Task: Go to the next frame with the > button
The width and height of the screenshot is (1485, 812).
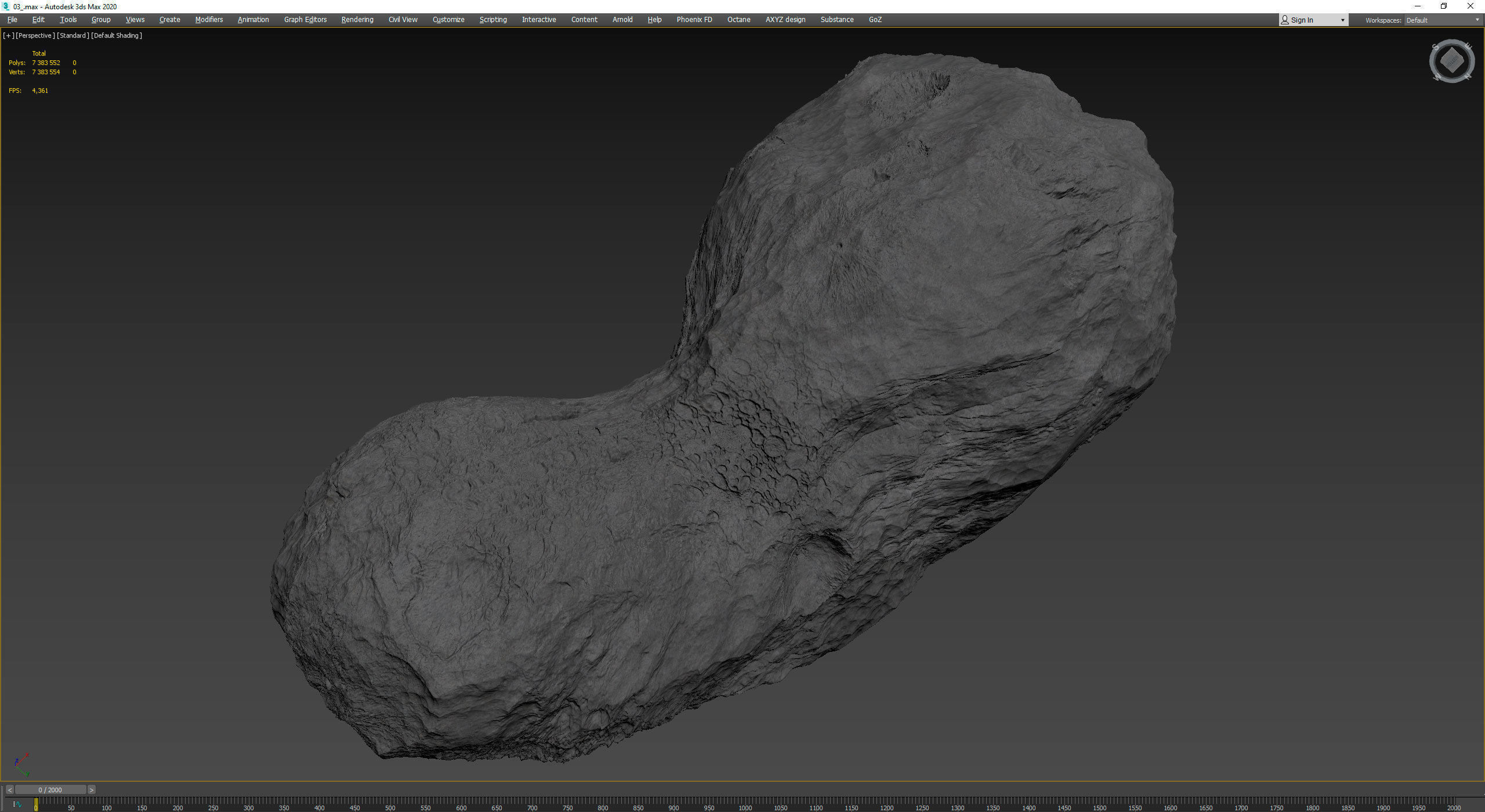Action: pos(91,790)
